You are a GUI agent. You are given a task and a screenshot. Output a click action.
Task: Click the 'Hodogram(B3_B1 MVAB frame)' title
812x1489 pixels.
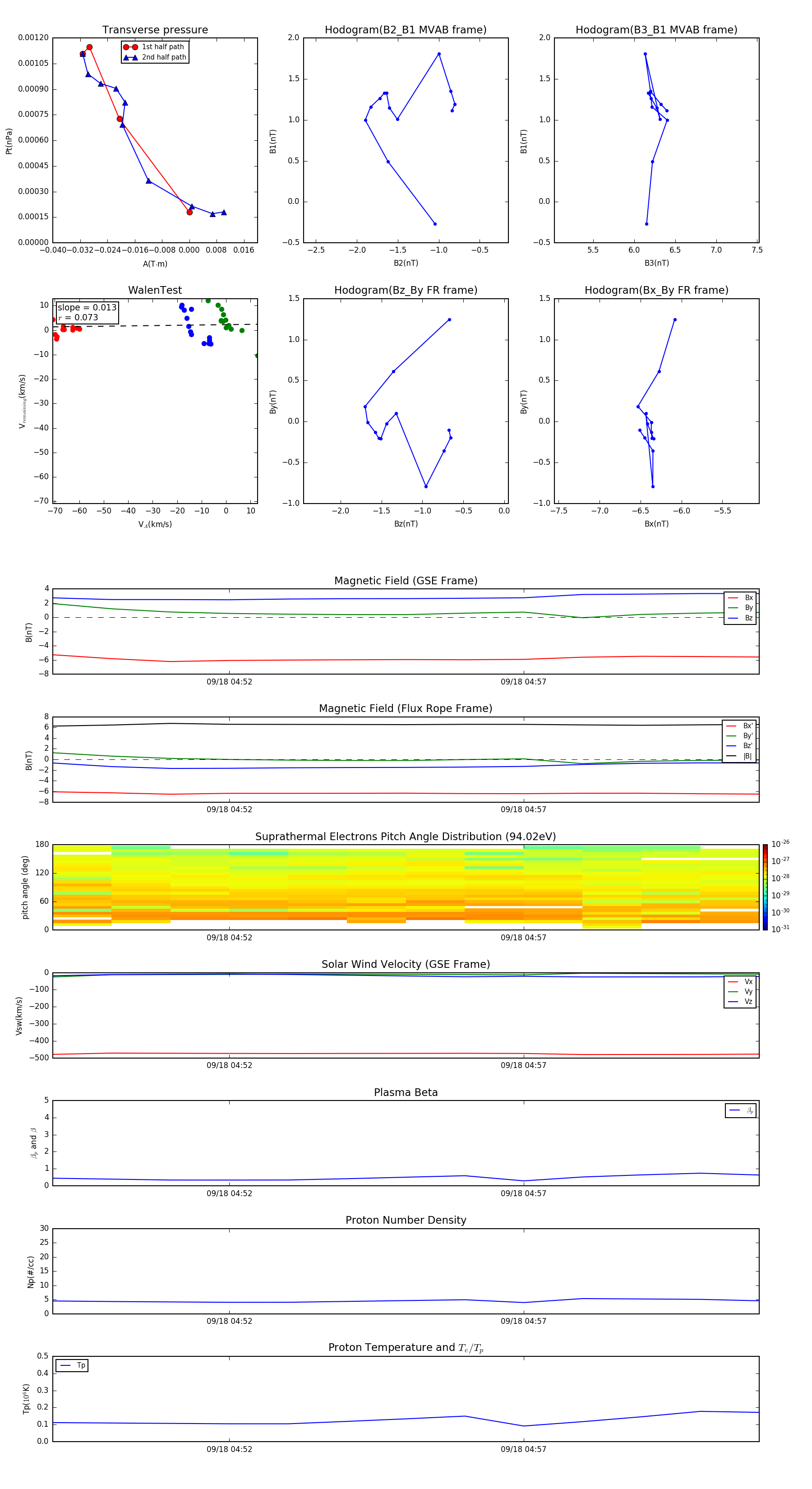(x=656, y=29)
